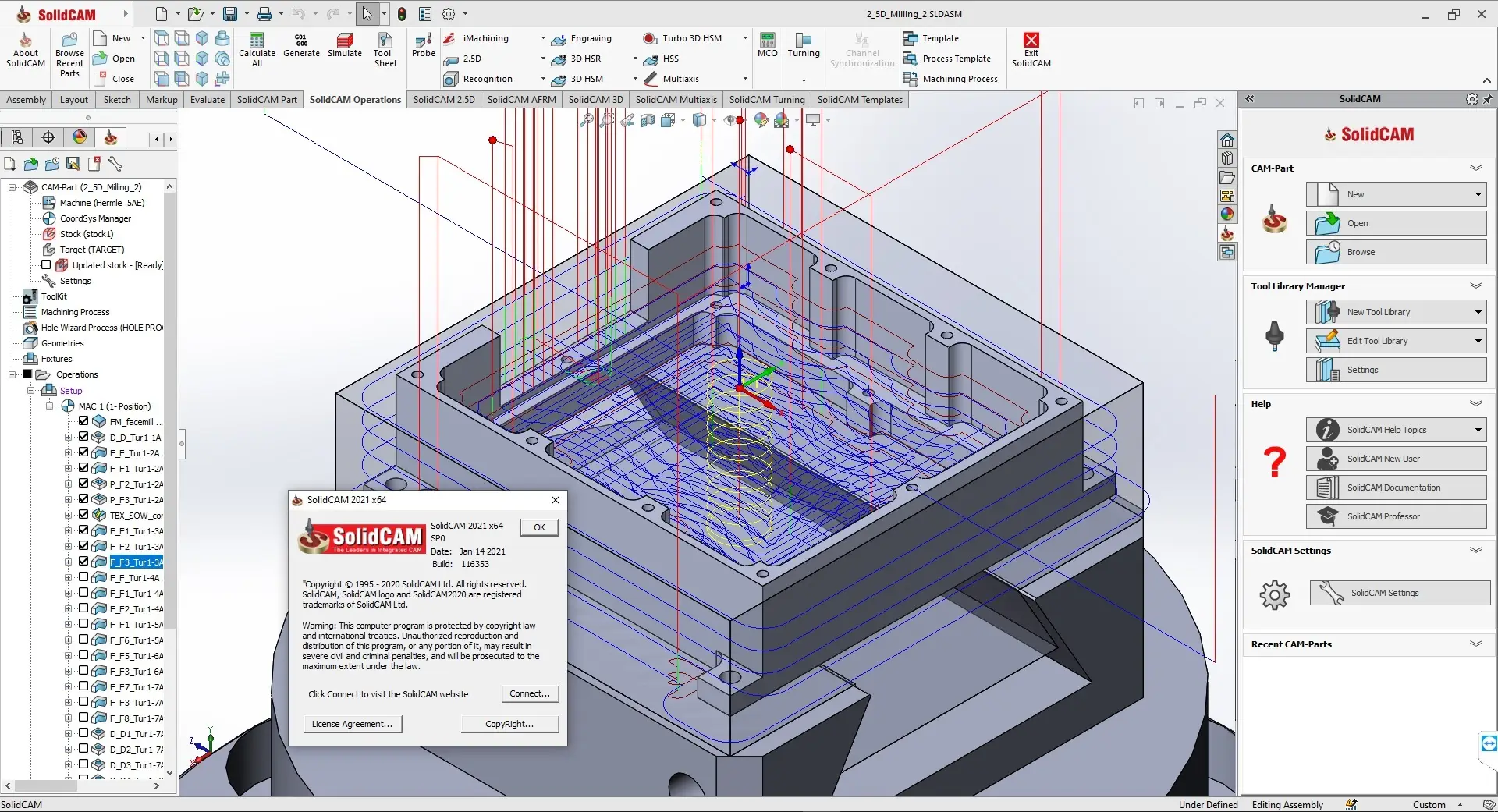Switch to SolidCAM Templates tab

(860, 100)
